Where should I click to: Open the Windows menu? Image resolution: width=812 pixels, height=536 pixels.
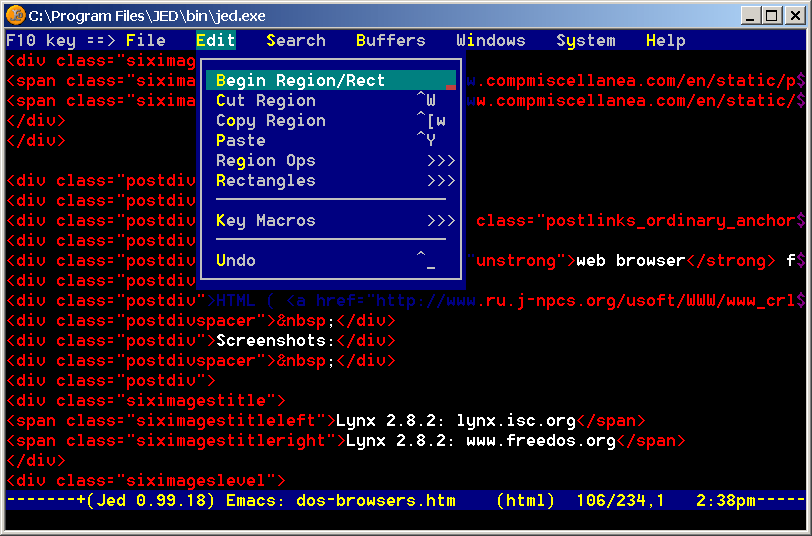(x=491, y=41)
